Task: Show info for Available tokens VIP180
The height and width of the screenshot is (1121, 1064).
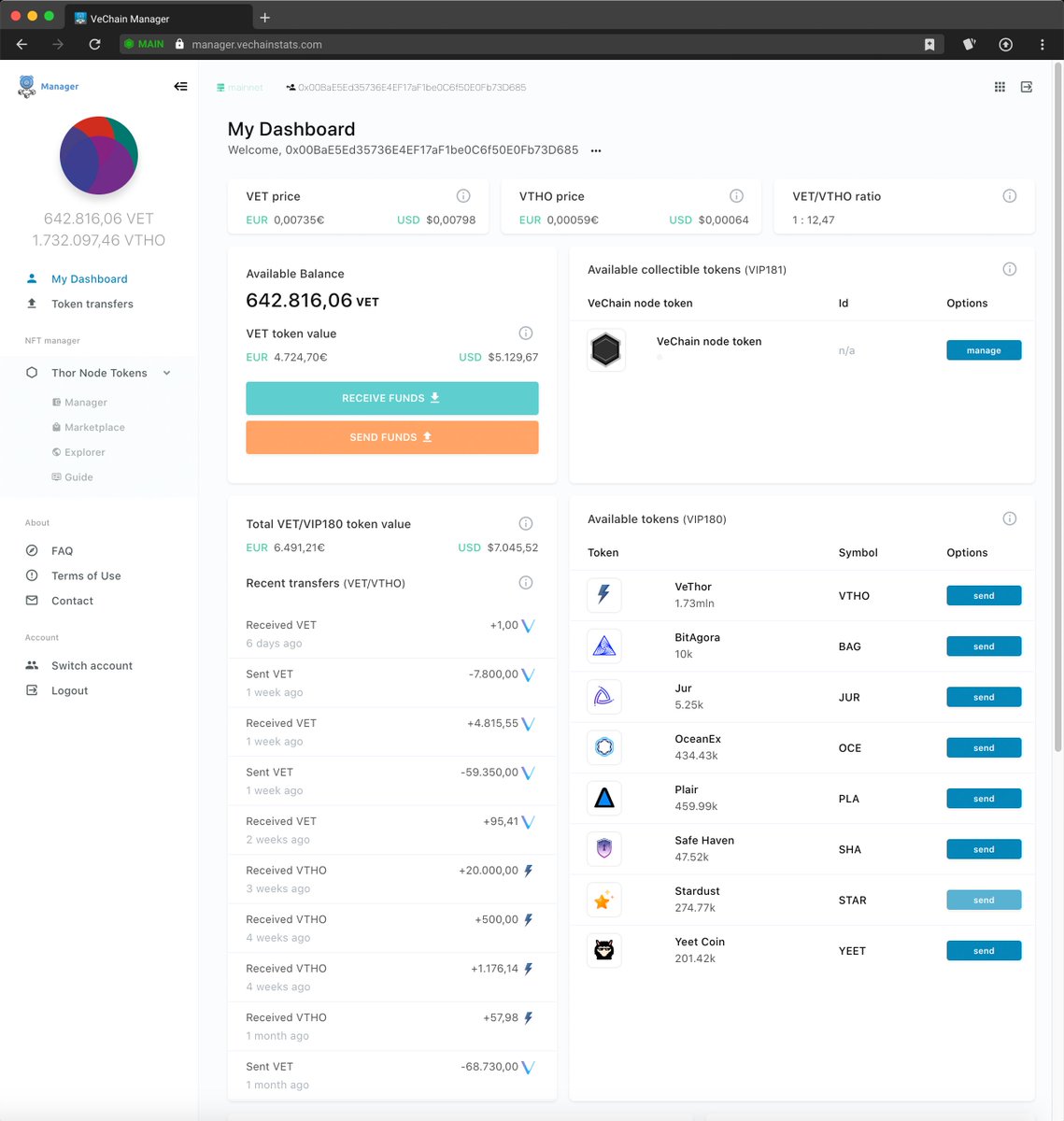Action: pos(1010,518)
